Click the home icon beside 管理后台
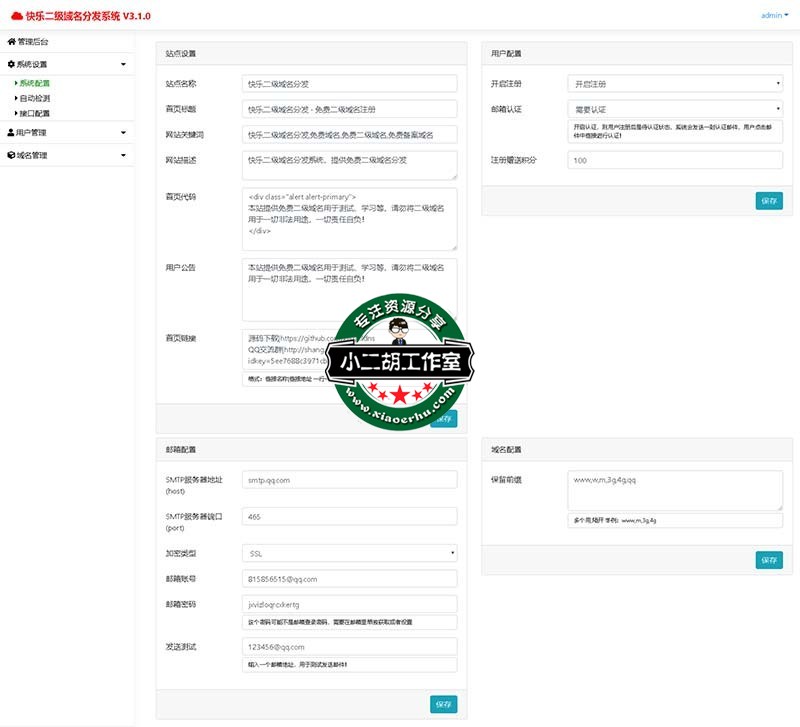 pos(11,42)
